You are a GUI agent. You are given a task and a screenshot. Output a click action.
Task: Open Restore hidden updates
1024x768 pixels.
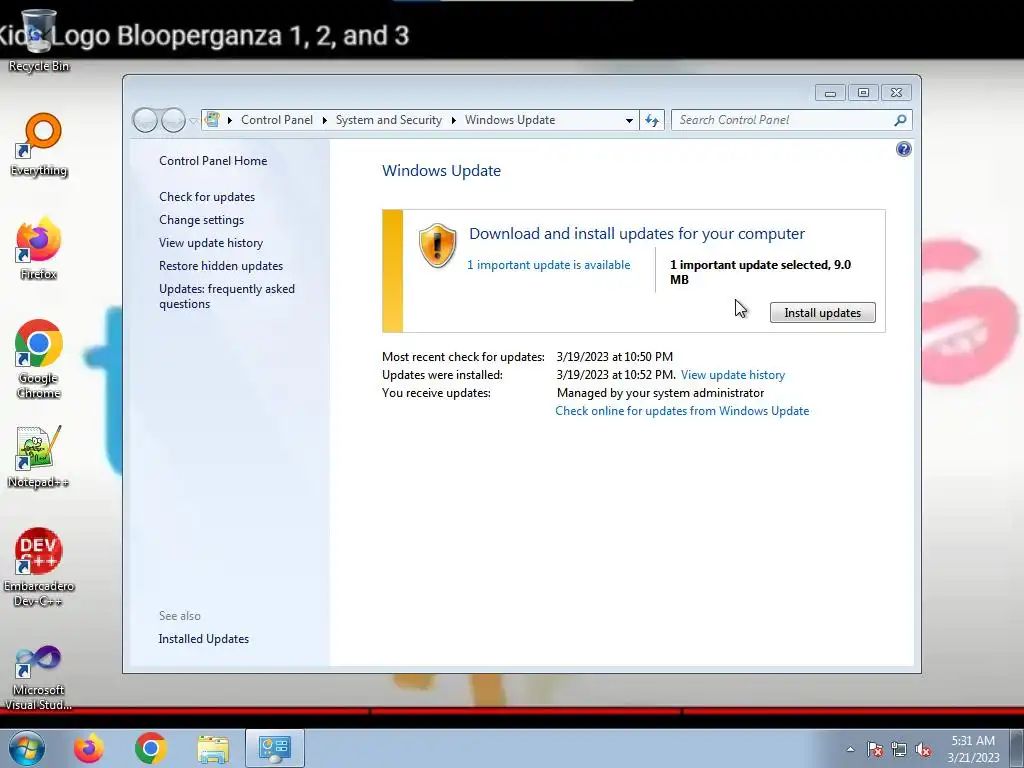click(221, 266)
